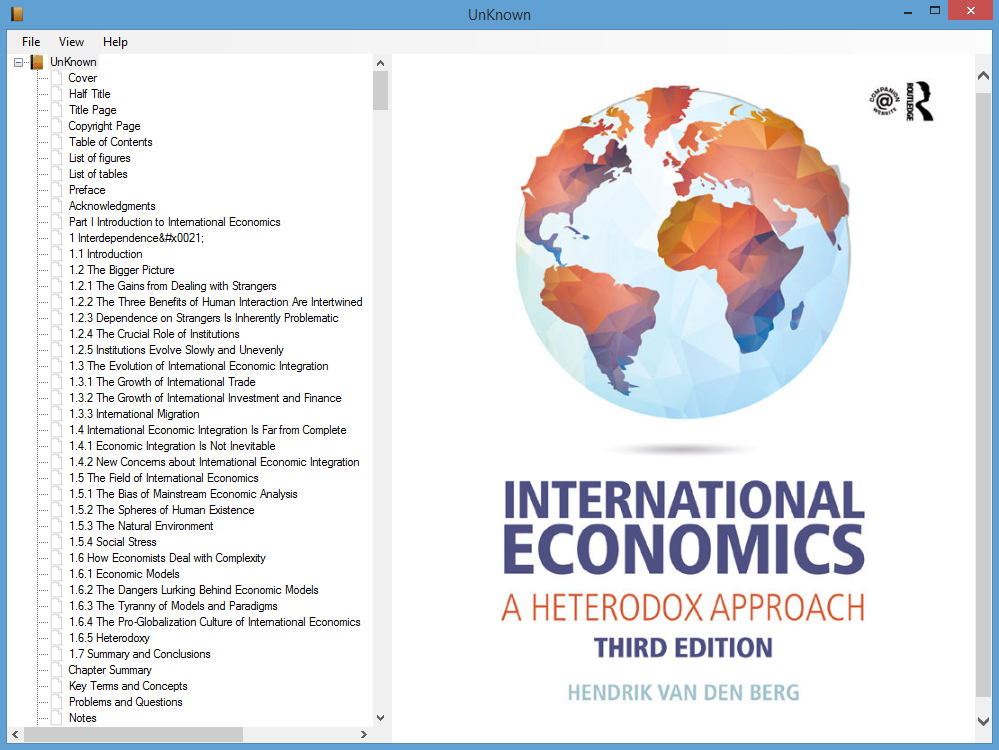Select 1.6.3 The Tyranny of Models and Paradigms

tap(173, 606)
